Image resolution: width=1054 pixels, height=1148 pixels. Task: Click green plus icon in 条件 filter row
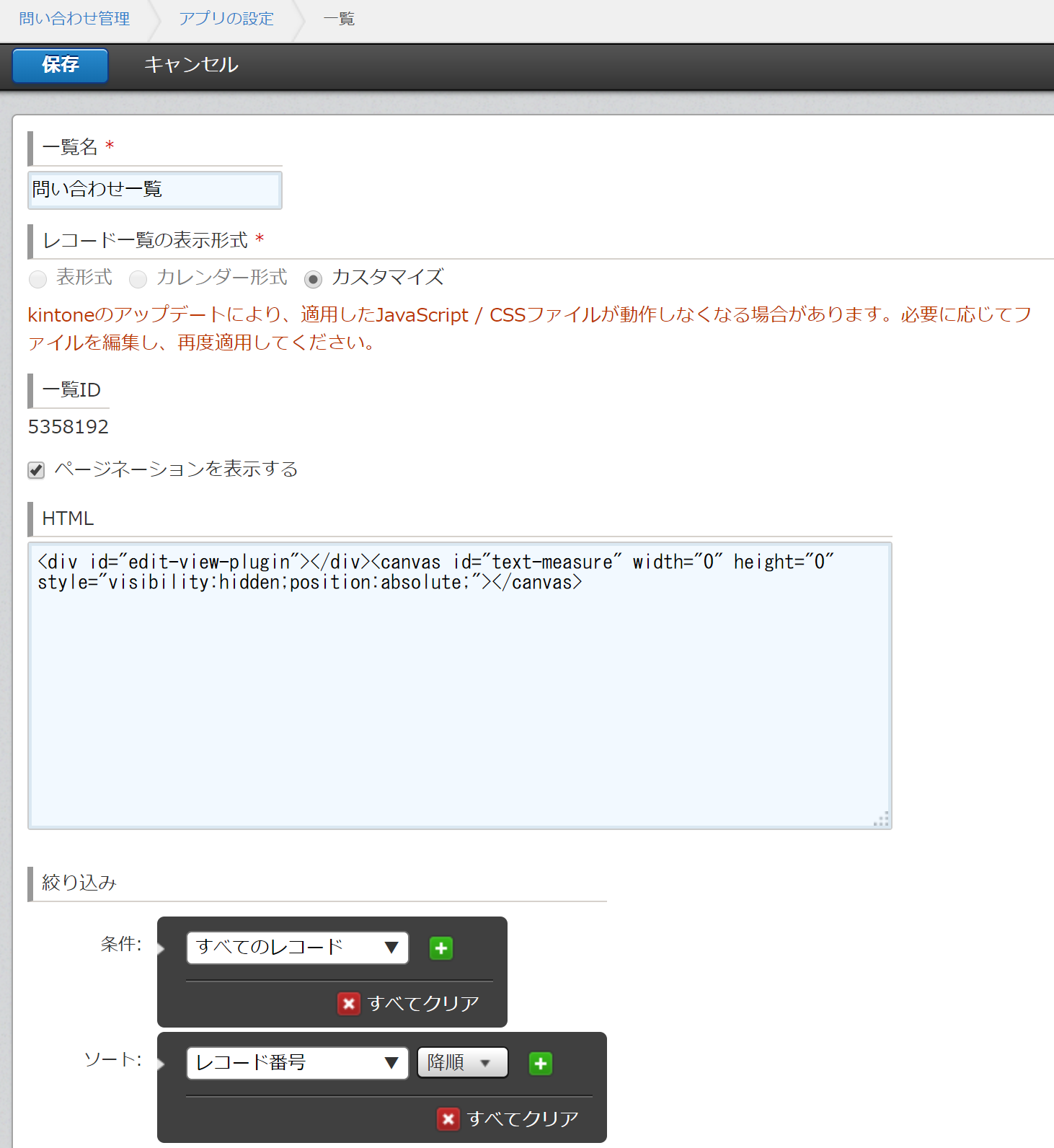point(441,948)
